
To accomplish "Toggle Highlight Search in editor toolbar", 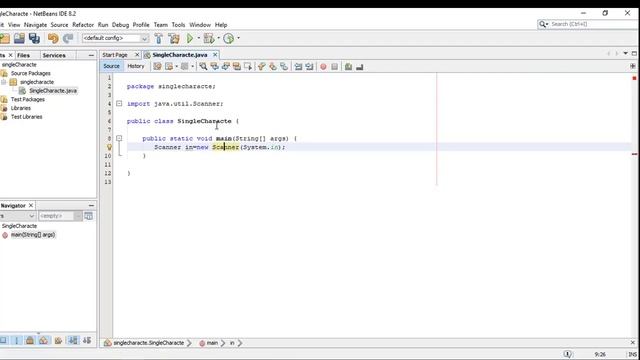I will [x=237, y=67].
